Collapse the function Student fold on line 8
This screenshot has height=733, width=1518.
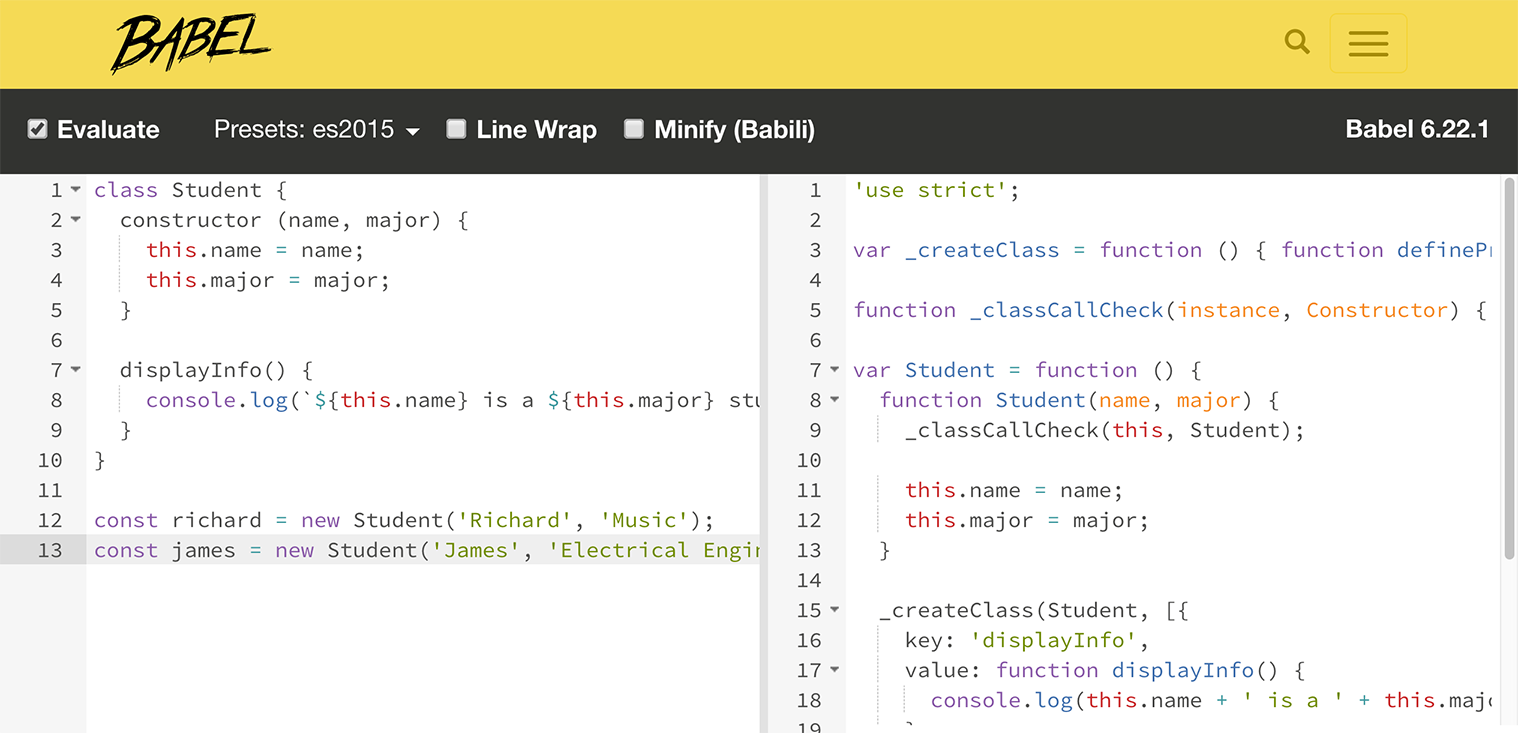pyautogui.click(x=836, y=400)
